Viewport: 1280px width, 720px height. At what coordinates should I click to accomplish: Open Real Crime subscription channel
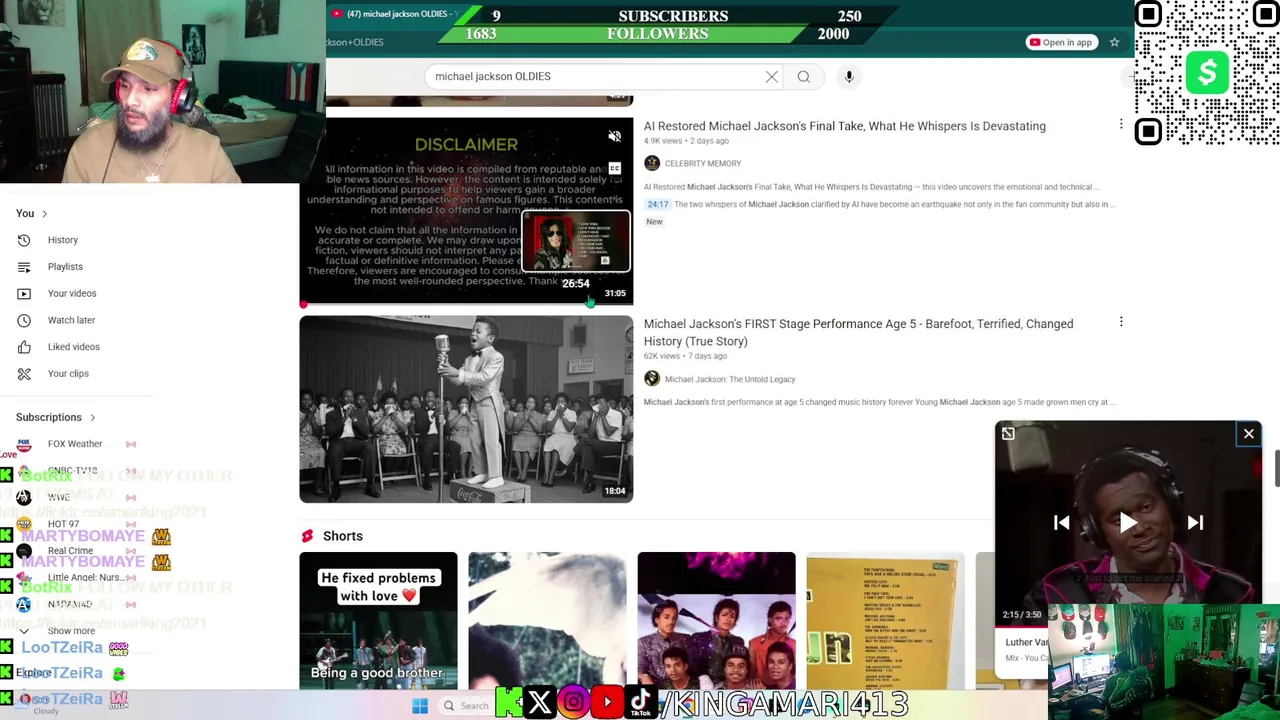pyautogui.click(x=70, y=551)
